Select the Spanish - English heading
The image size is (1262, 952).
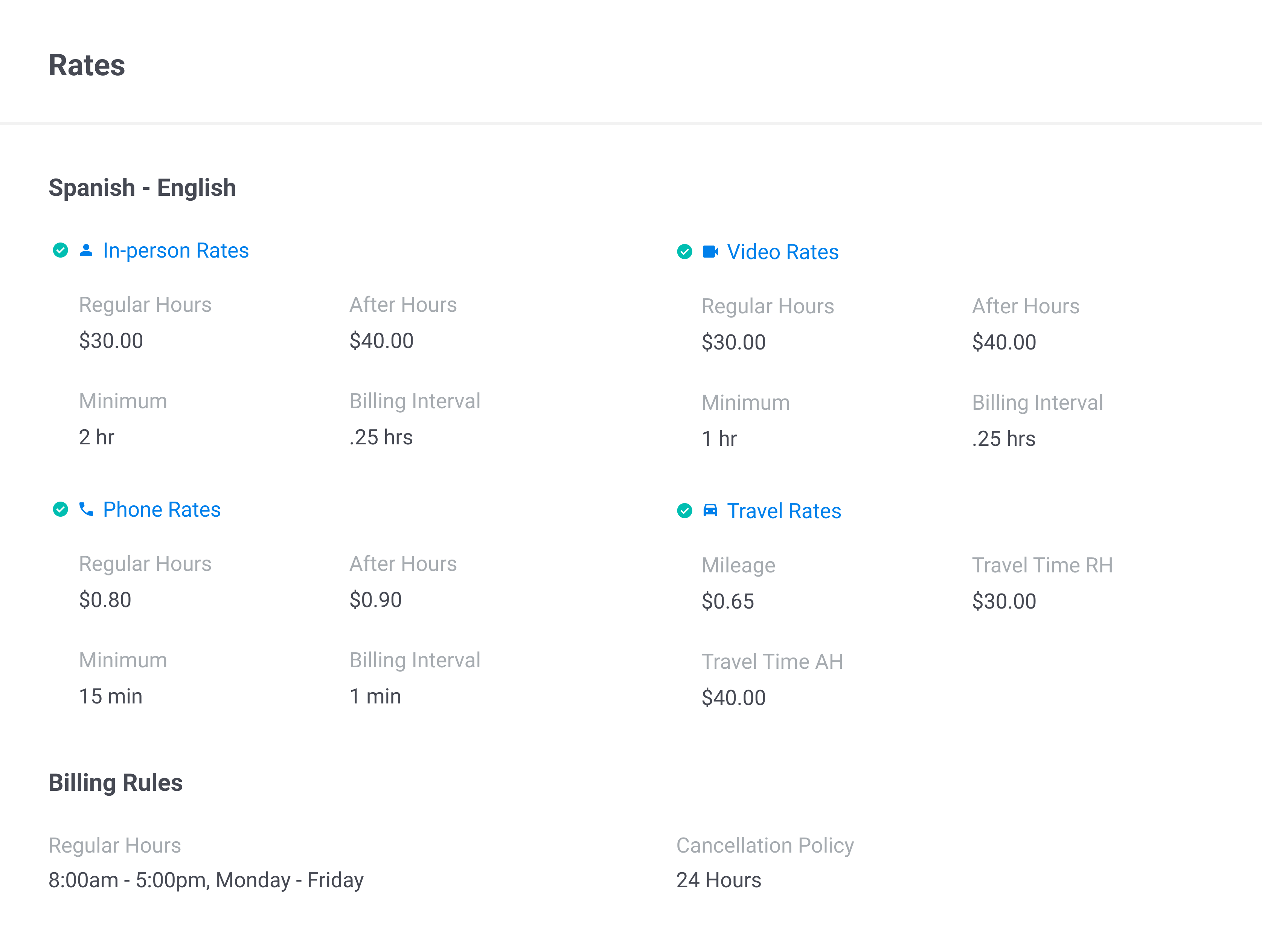[x=142, y=187]
